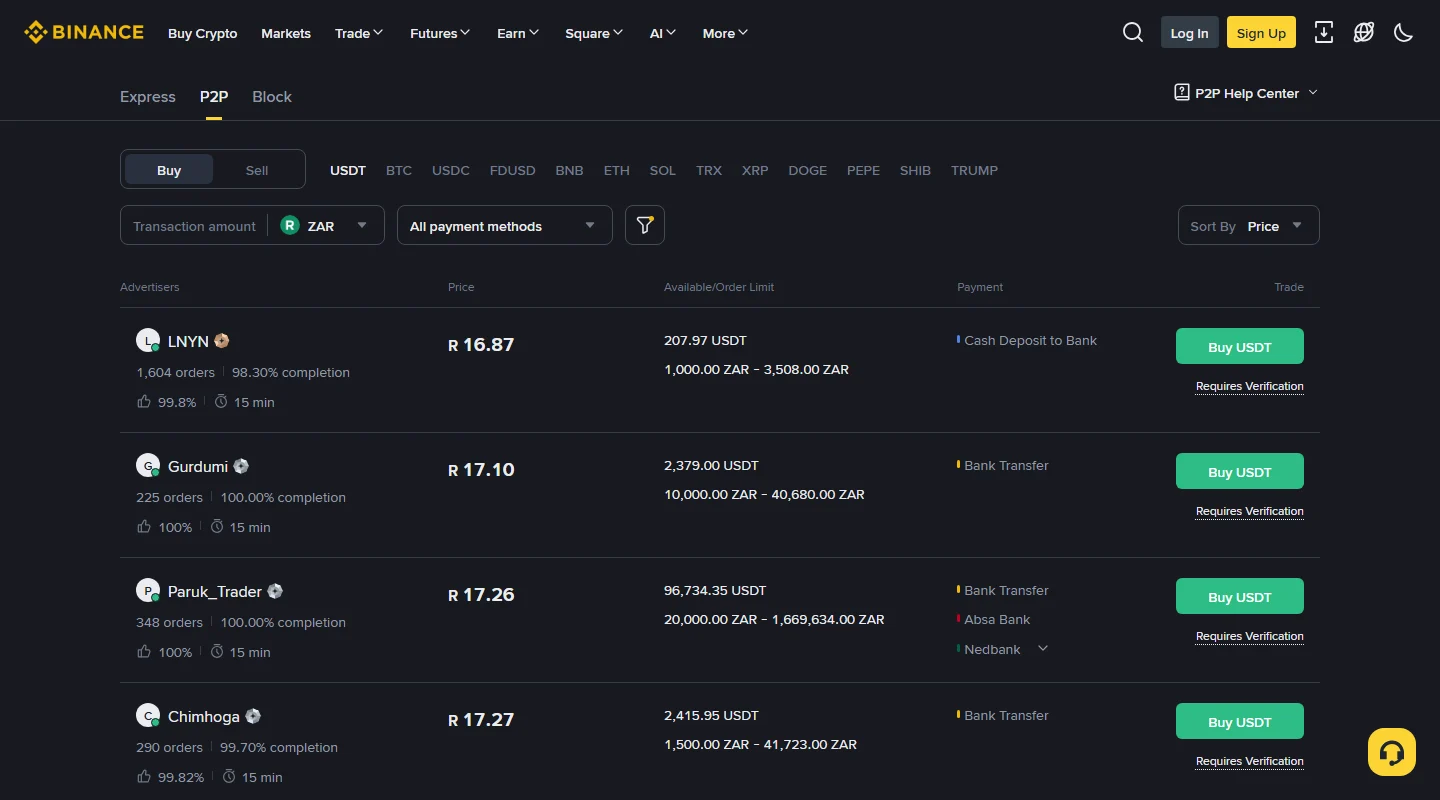Screen dimensions: 1440x800
Task: Open the Sort By Price dropdown
Action: (x=1249, y=226)
